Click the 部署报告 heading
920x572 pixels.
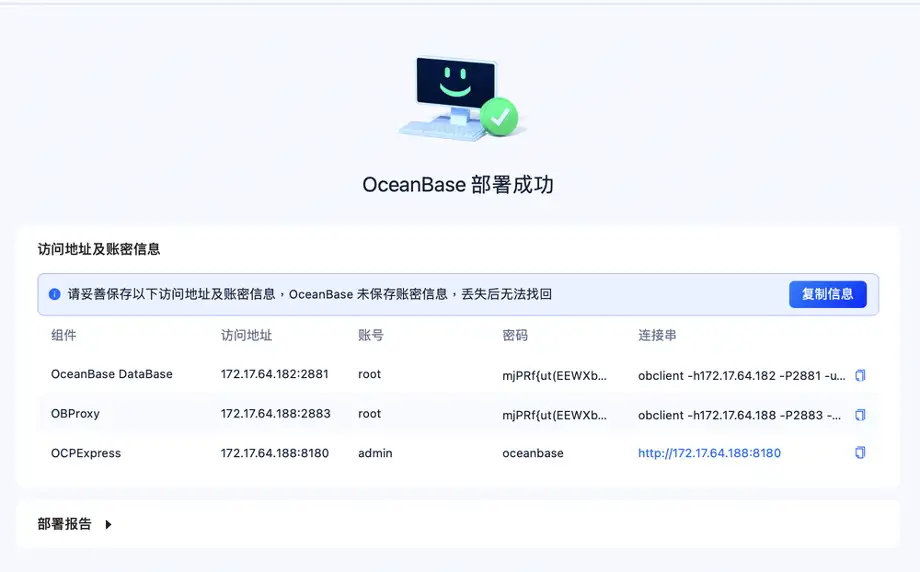[x=65, y=524]
